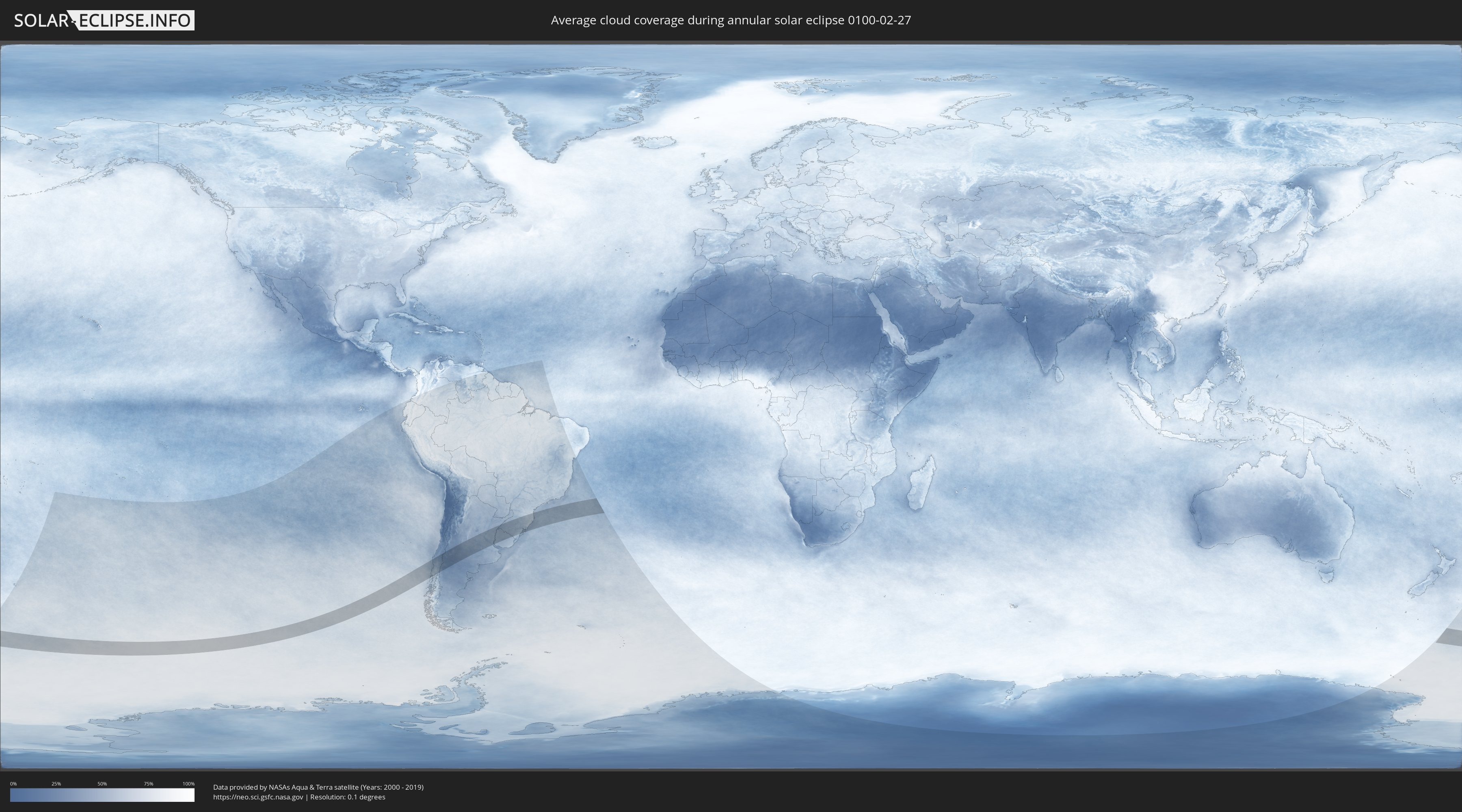Screen dimensions: 1462x812
Task: Click the cloud coverage color gradient legend
Action: click(102, 795)
